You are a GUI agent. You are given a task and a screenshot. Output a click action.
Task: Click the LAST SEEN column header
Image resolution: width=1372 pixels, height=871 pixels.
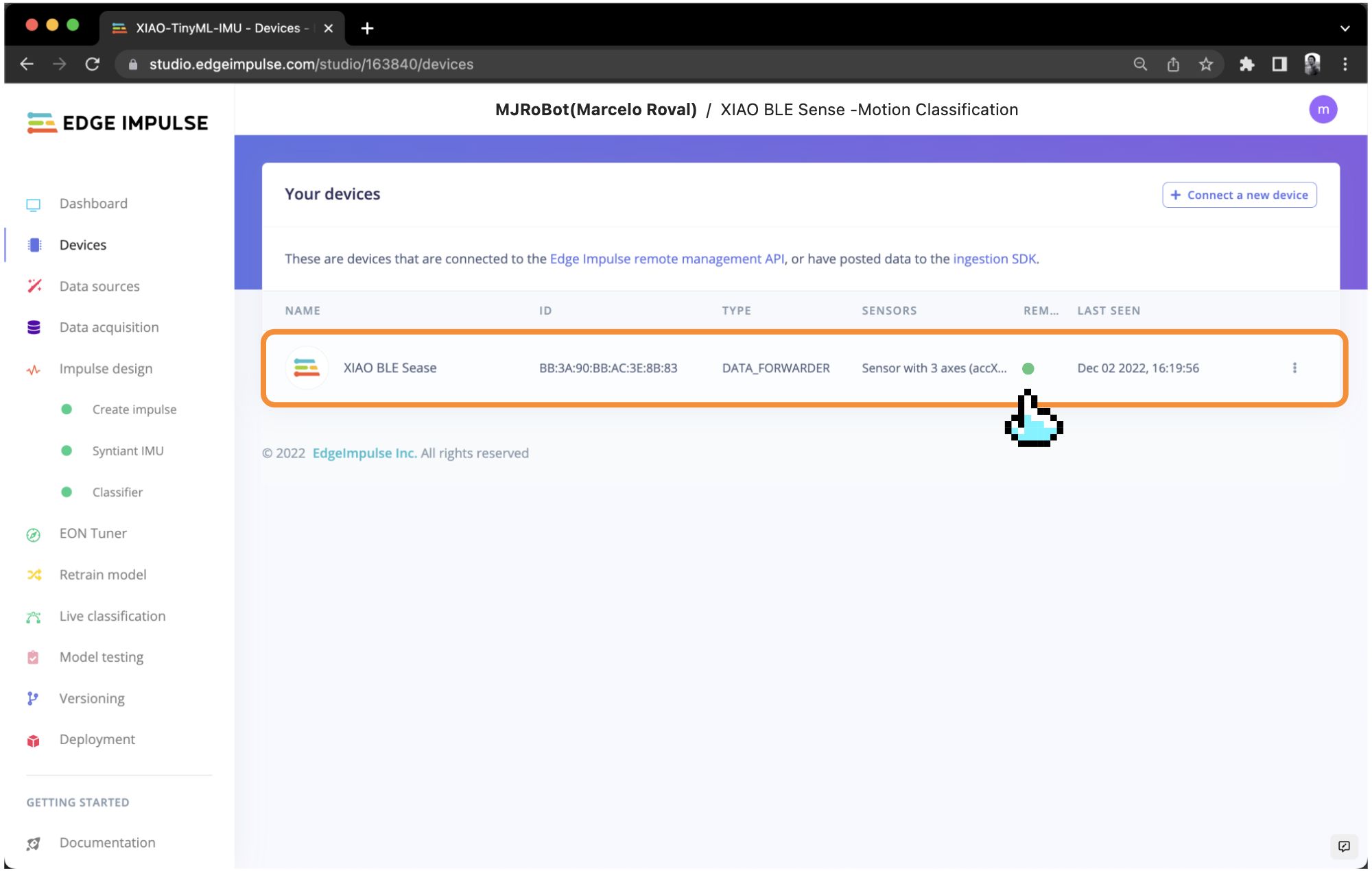1109,311
